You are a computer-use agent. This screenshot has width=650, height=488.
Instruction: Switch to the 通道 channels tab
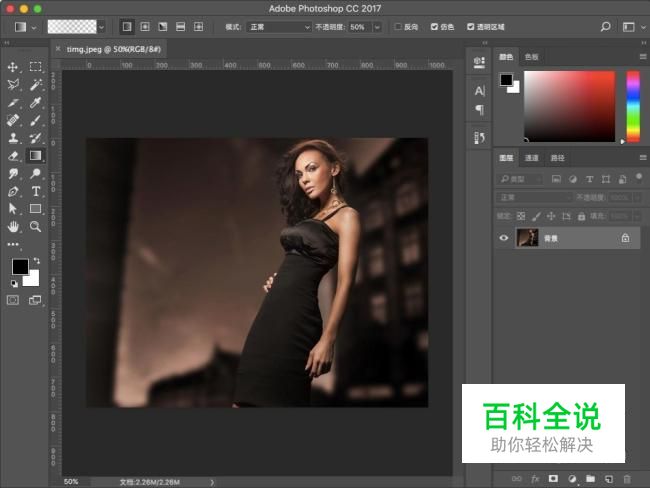[x=532, y=158]
